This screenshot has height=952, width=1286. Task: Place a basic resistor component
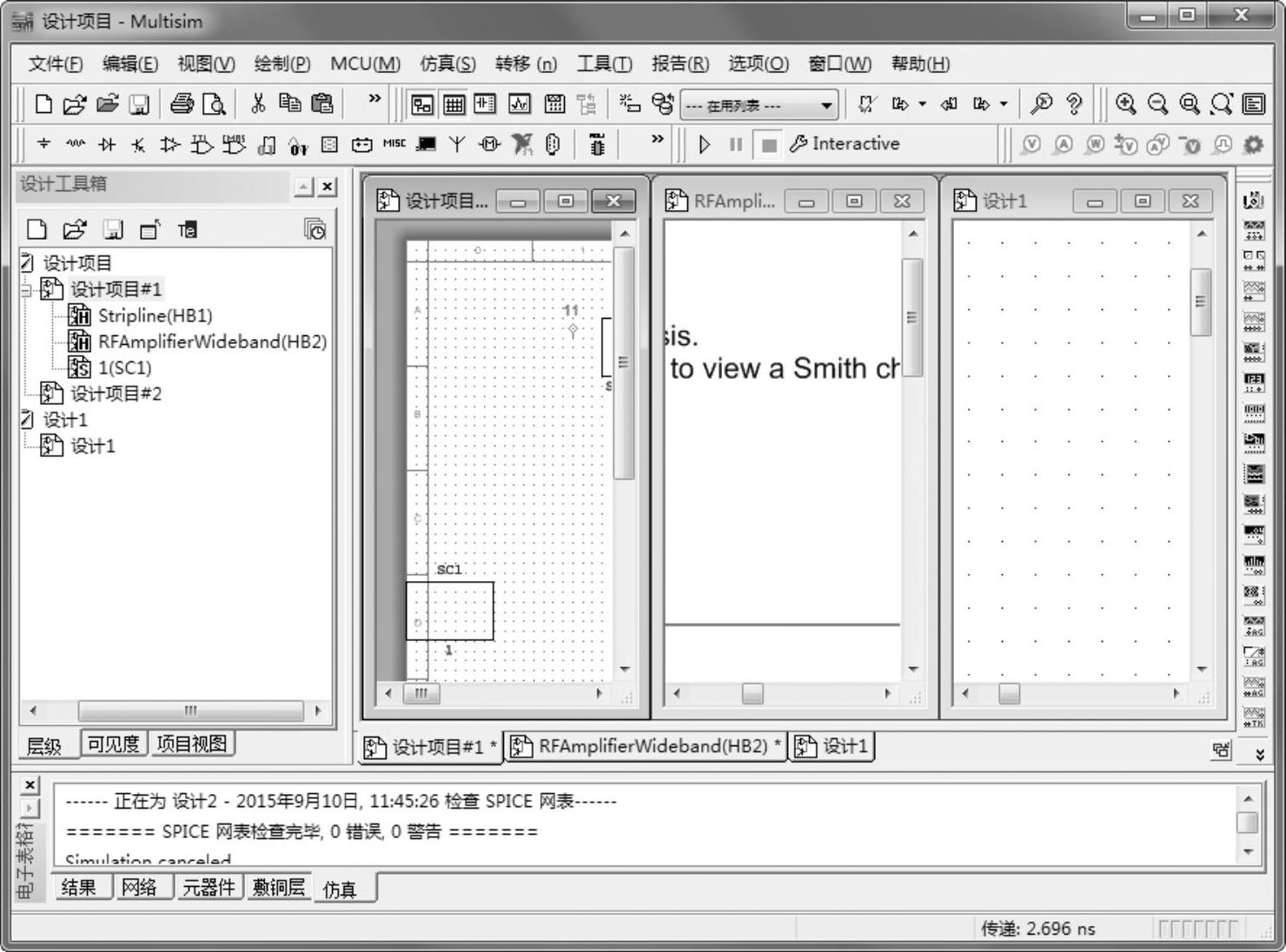click(75, 144)
